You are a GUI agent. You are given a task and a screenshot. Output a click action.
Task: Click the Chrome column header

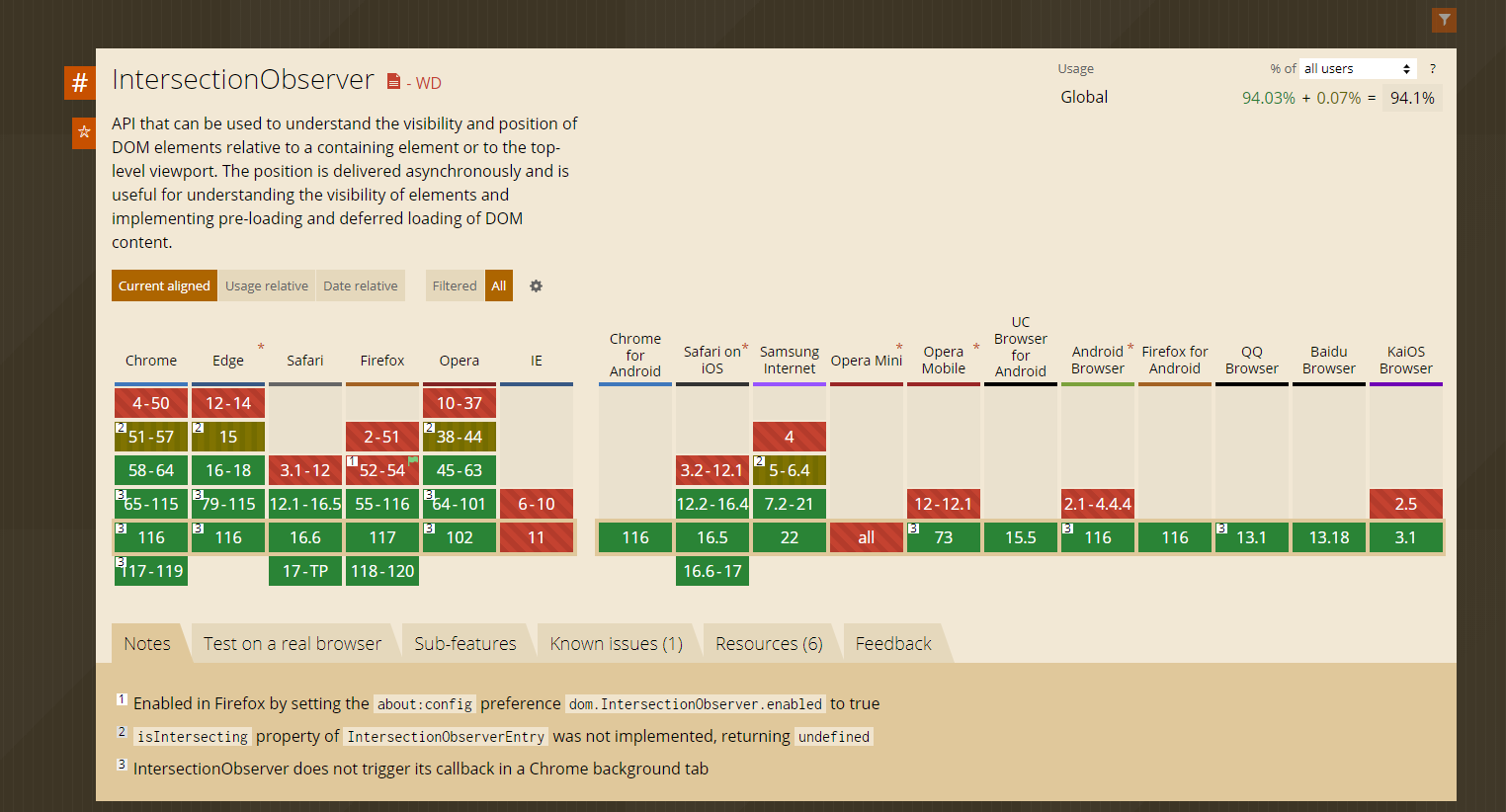pos(151,361)
